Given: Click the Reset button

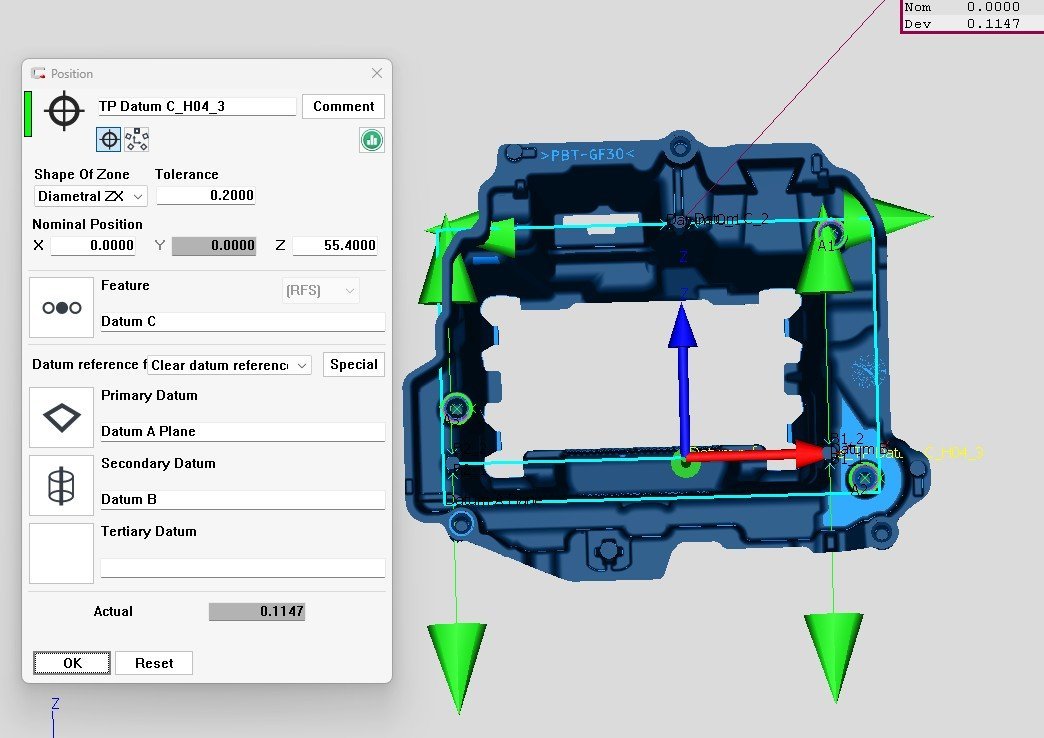Looking at the screenshot, I should pyautogui.click(x=154, y=663).
